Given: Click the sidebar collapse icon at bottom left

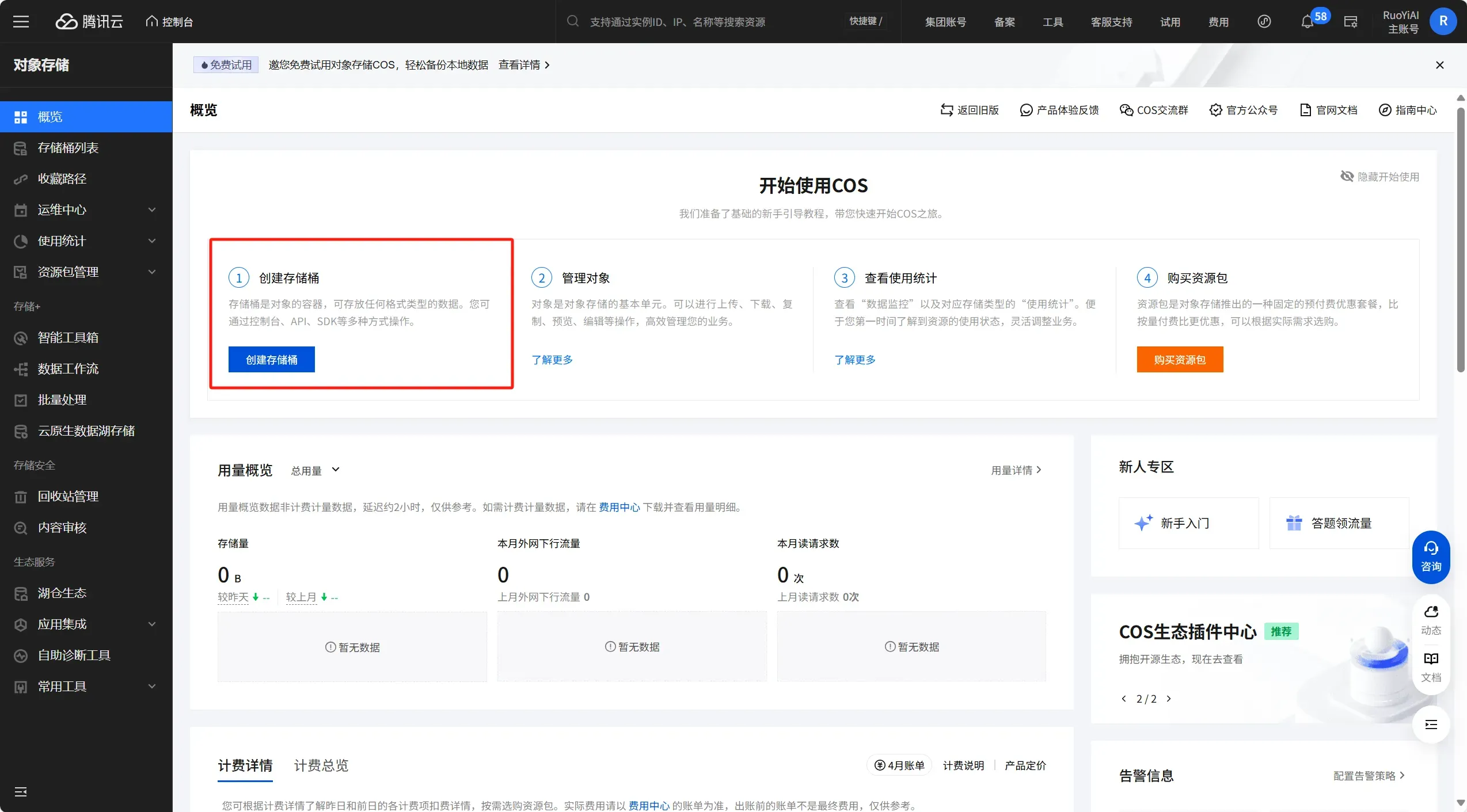Looking at the screenshot, I should coord(21,792).
